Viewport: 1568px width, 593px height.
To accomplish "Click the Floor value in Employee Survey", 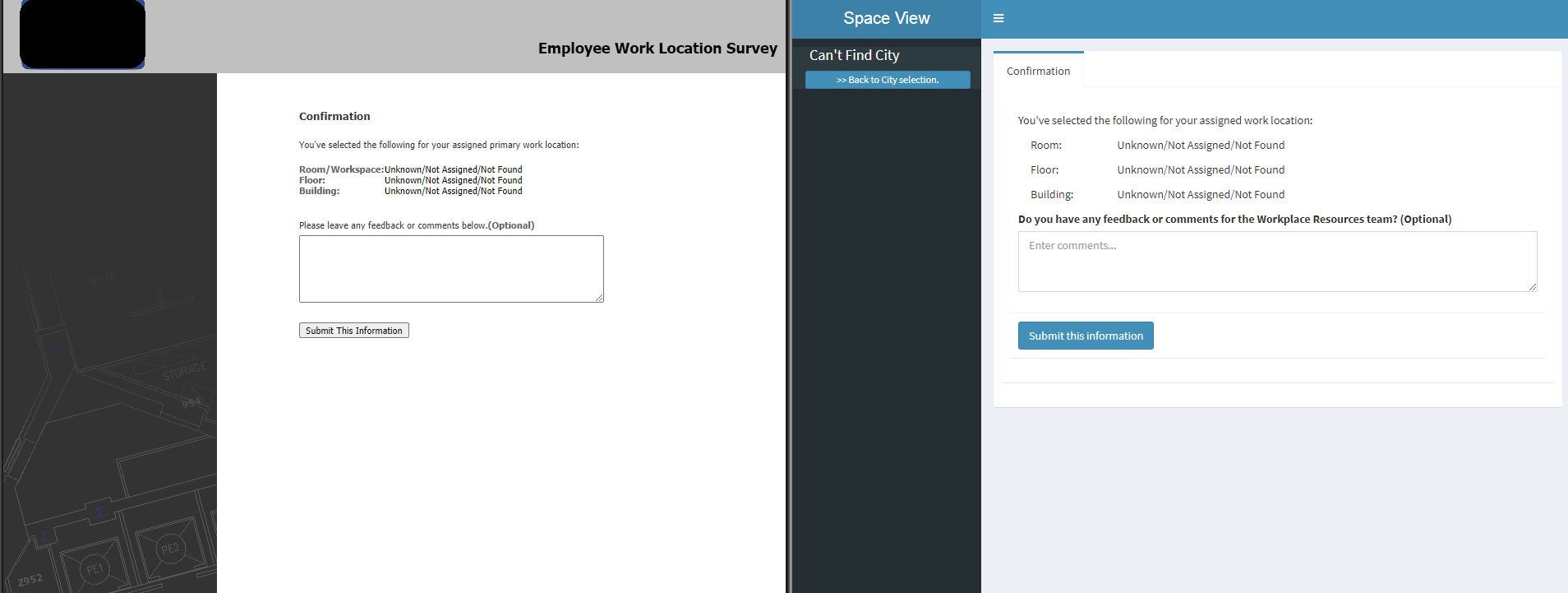I will (454, 180).
